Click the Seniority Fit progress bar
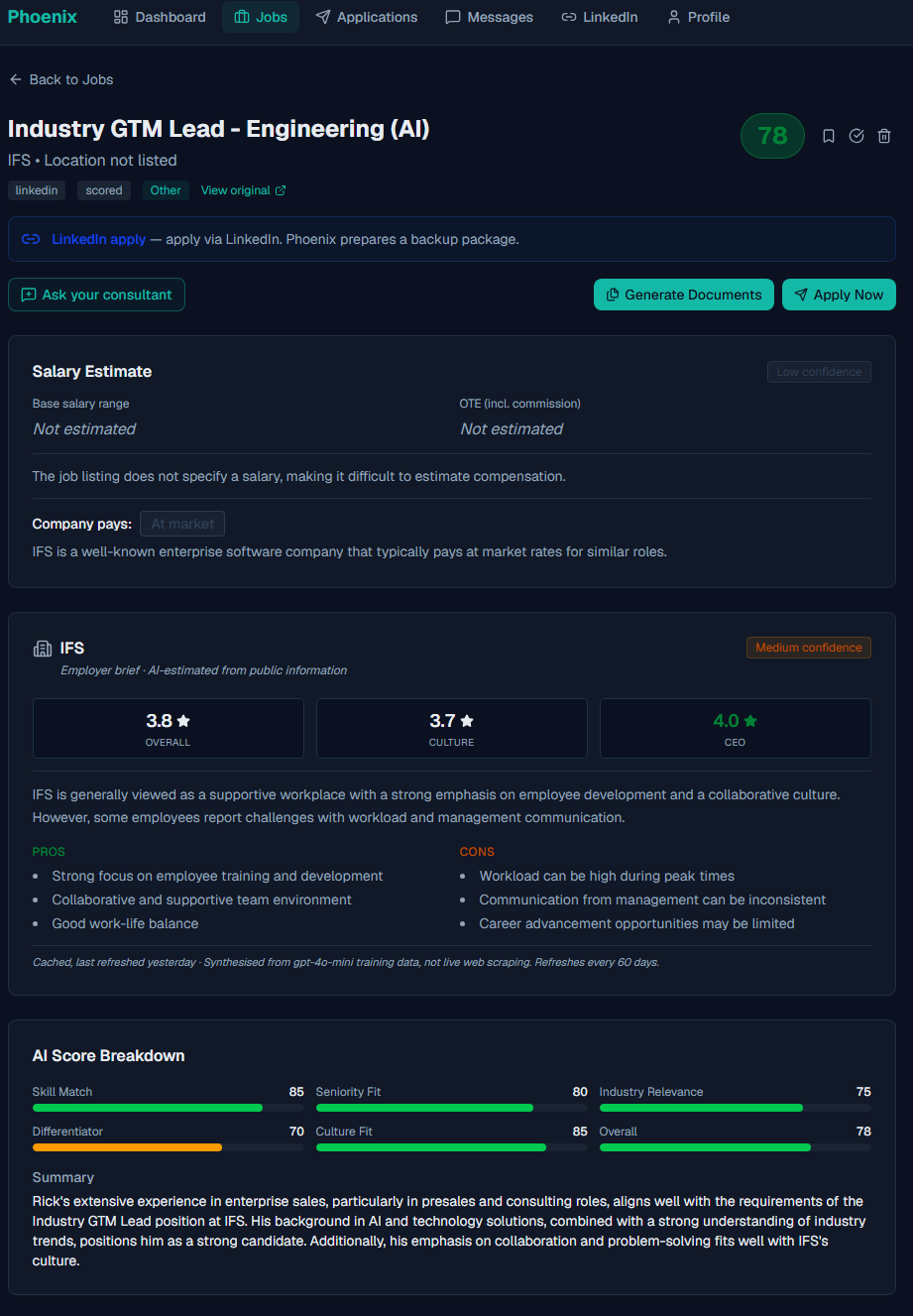Viewport: 913px width, 1316px height. point(452,1108)
